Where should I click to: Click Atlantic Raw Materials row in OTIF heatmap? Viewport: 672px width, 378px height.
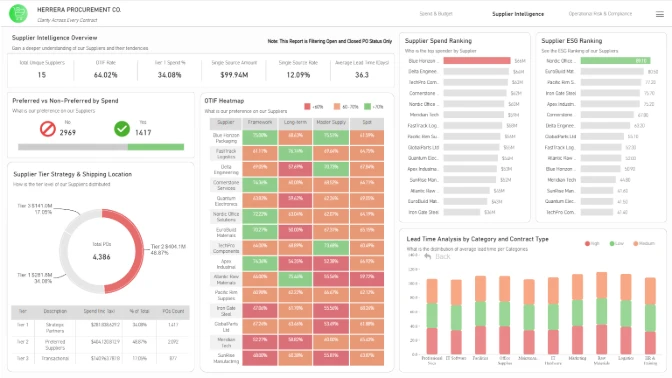click(297, 279)
